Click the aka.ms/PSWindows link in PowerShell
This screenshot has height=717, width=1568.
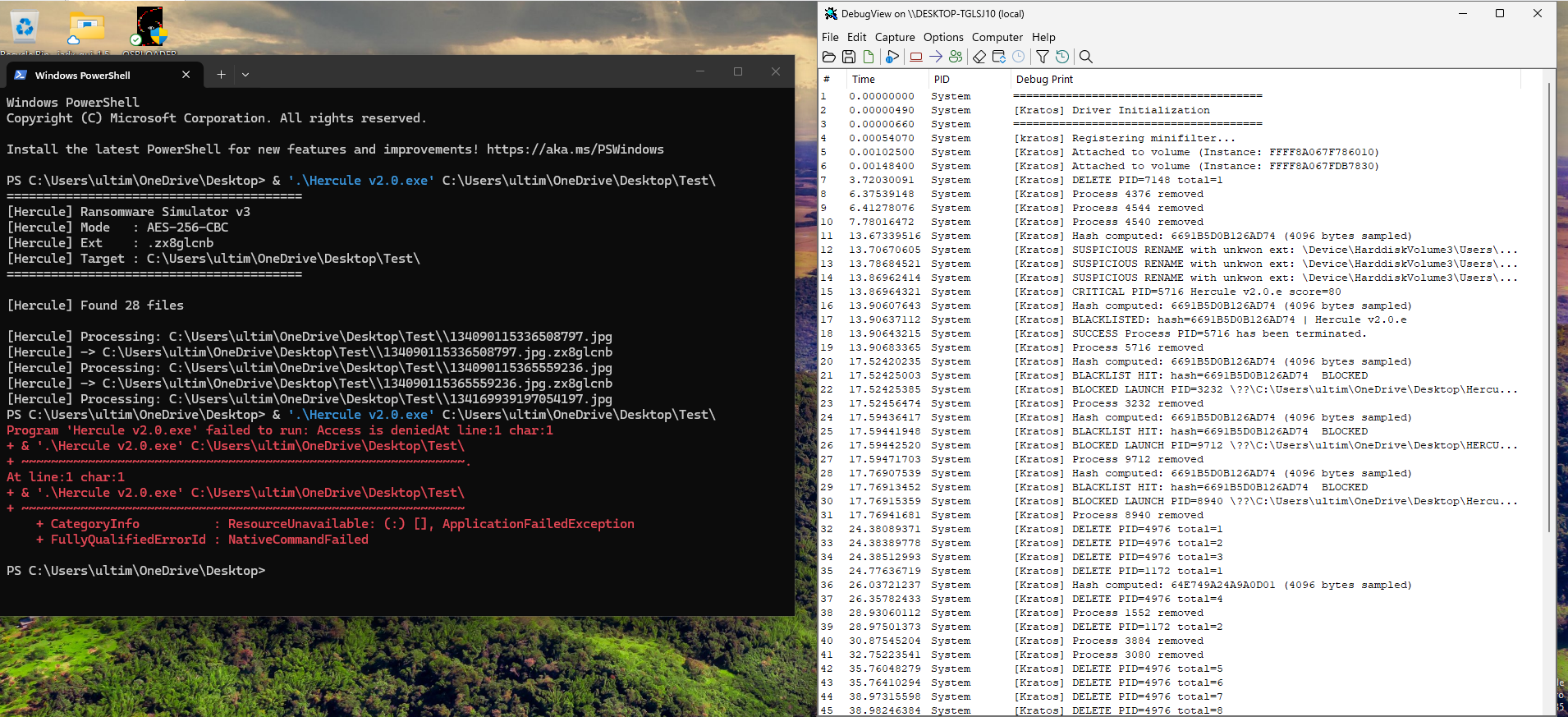click(575, 149)
